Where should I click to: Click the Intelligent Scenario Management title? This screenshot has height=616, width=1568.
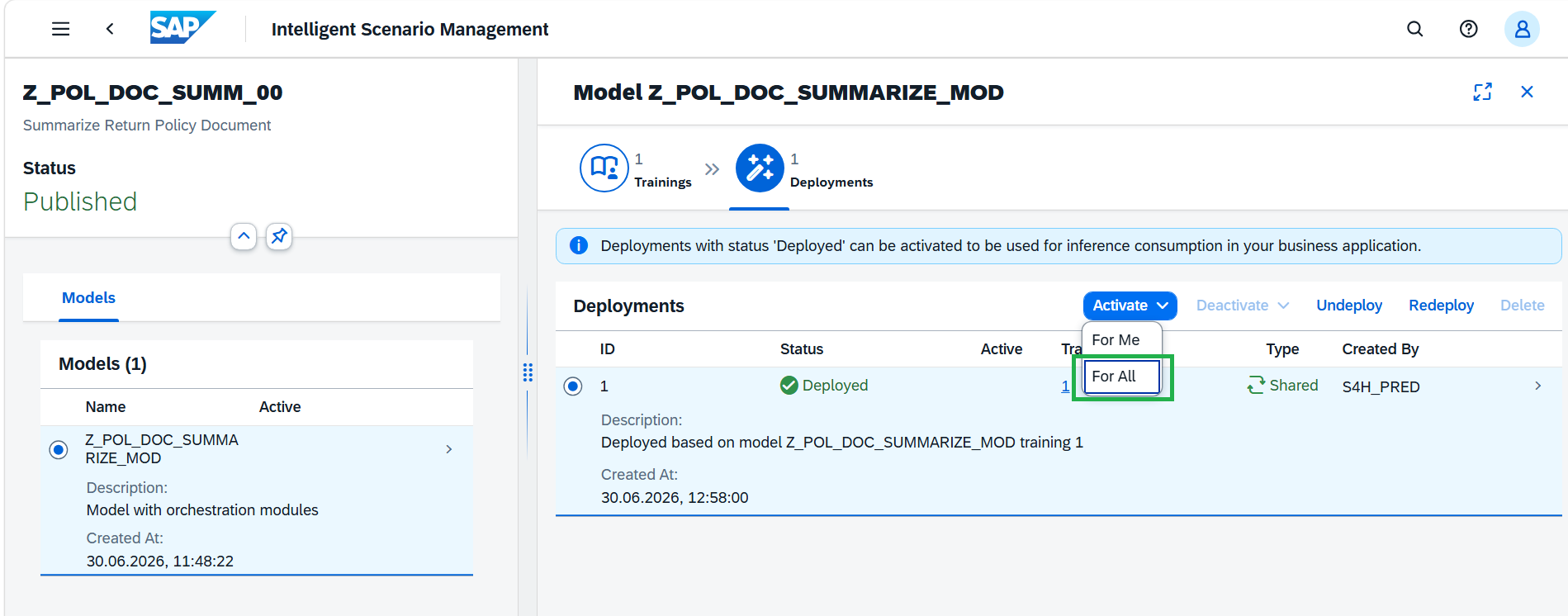click(x=410, y=30)
